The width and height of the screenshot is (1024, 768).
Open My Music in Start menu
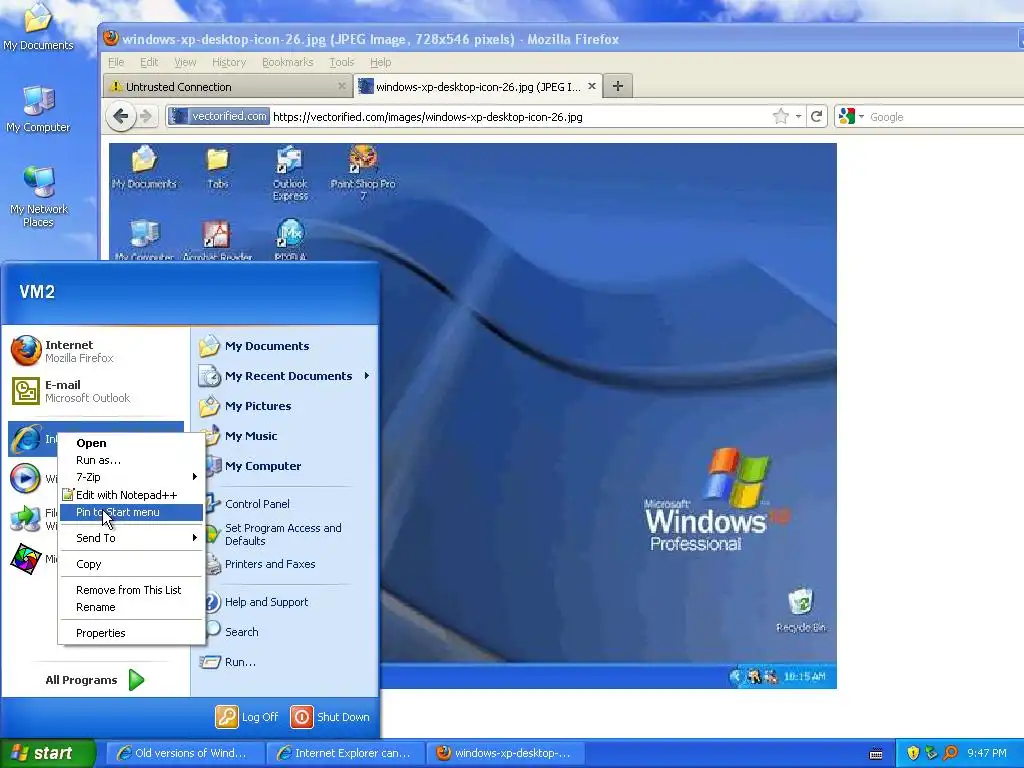point(284,436)
